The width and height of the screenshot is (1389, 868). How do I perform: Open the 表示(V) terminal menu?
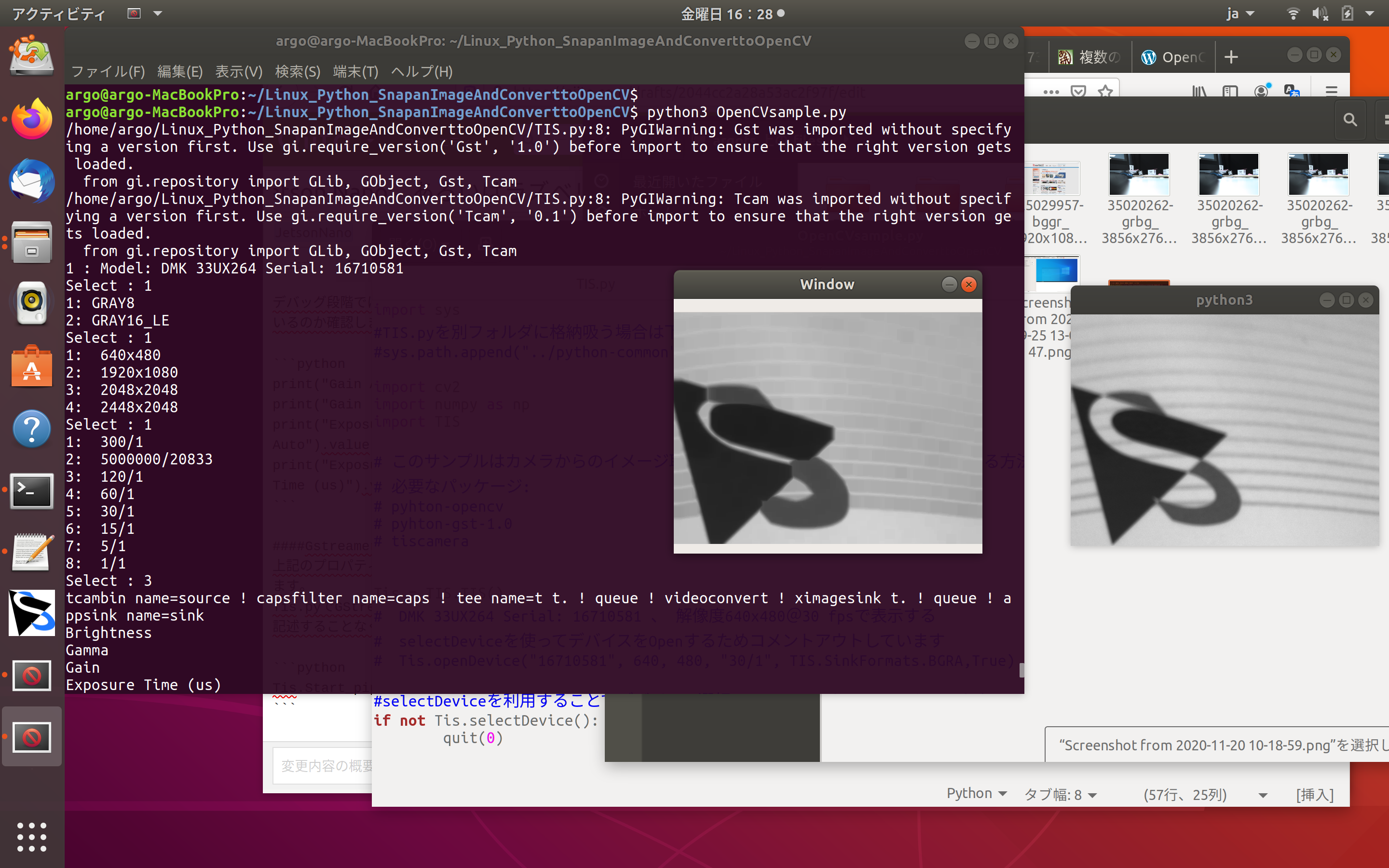(238, 72)
